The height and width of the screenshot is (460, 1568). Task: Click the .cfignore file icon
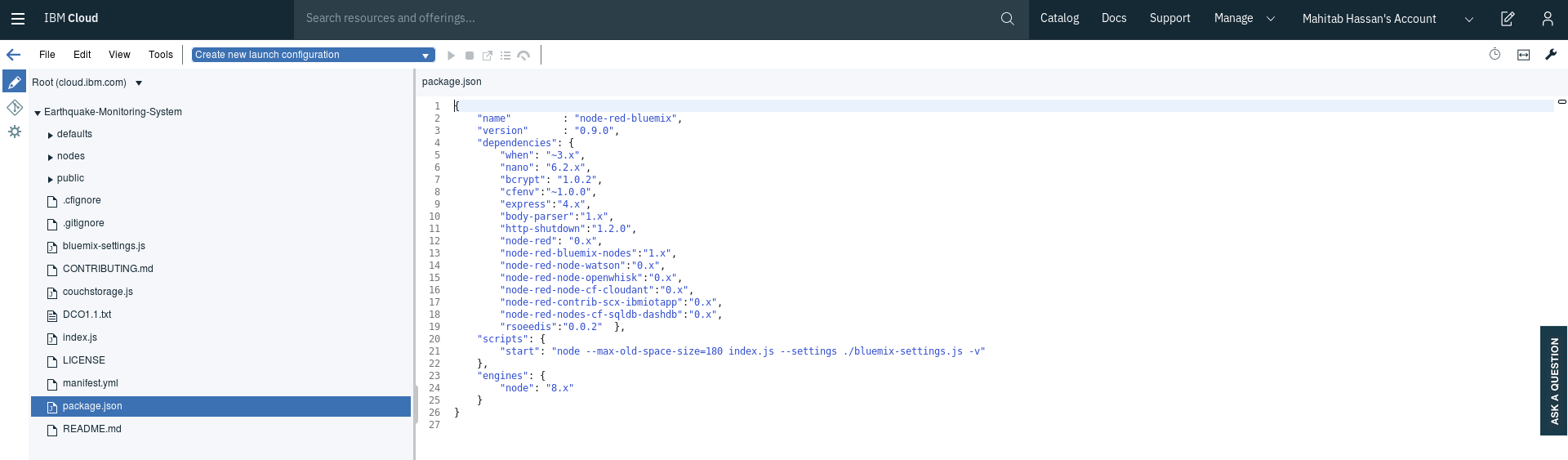(x=52, y=201)
